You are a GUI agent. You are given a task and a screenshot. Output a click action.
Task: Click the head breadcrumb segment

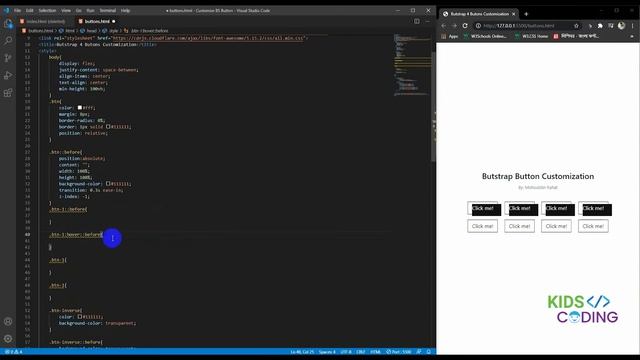(x=89, y=31)
